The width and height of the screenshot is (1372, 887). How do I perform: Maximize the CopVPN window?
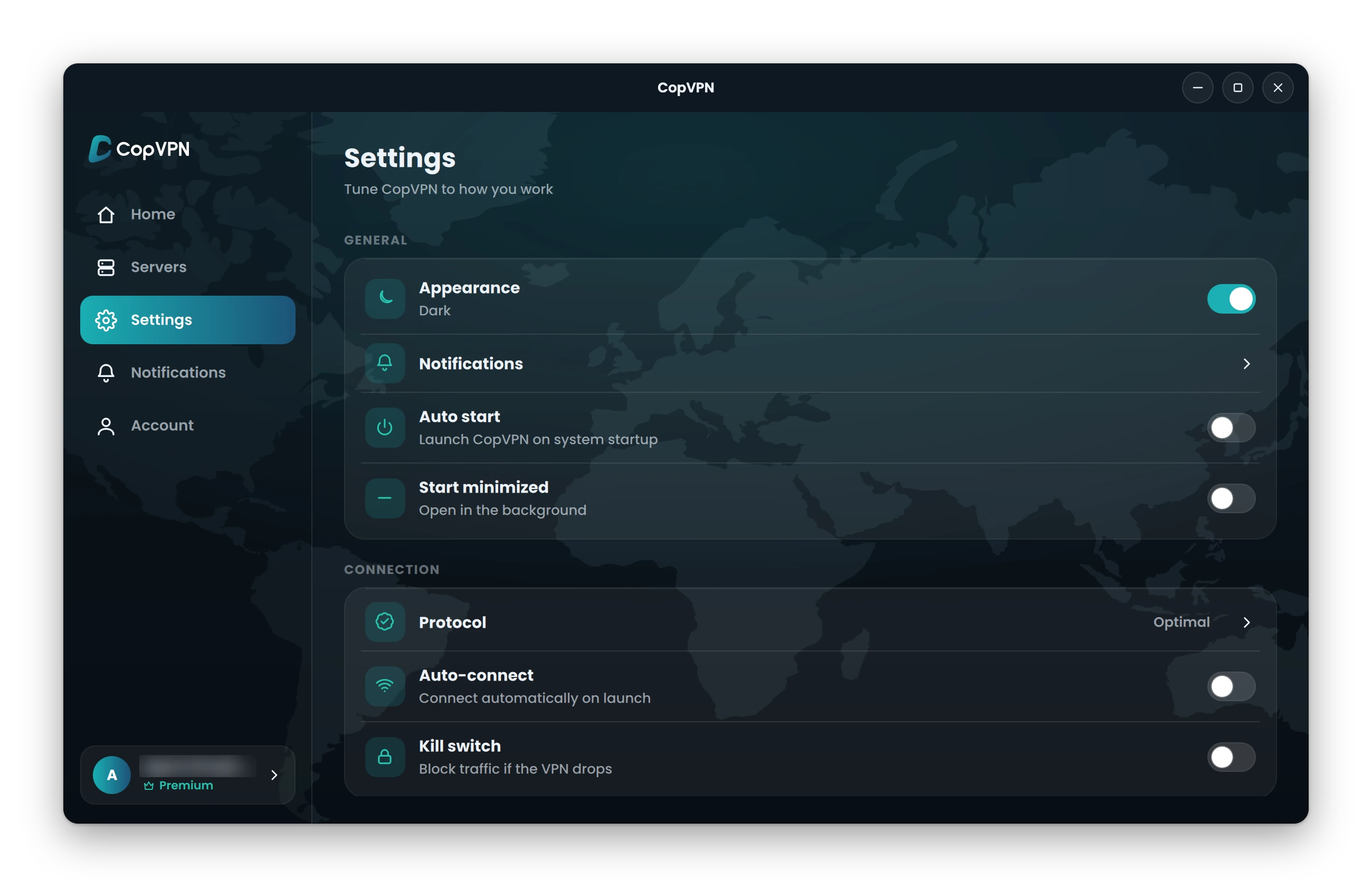pos(1237,88)
